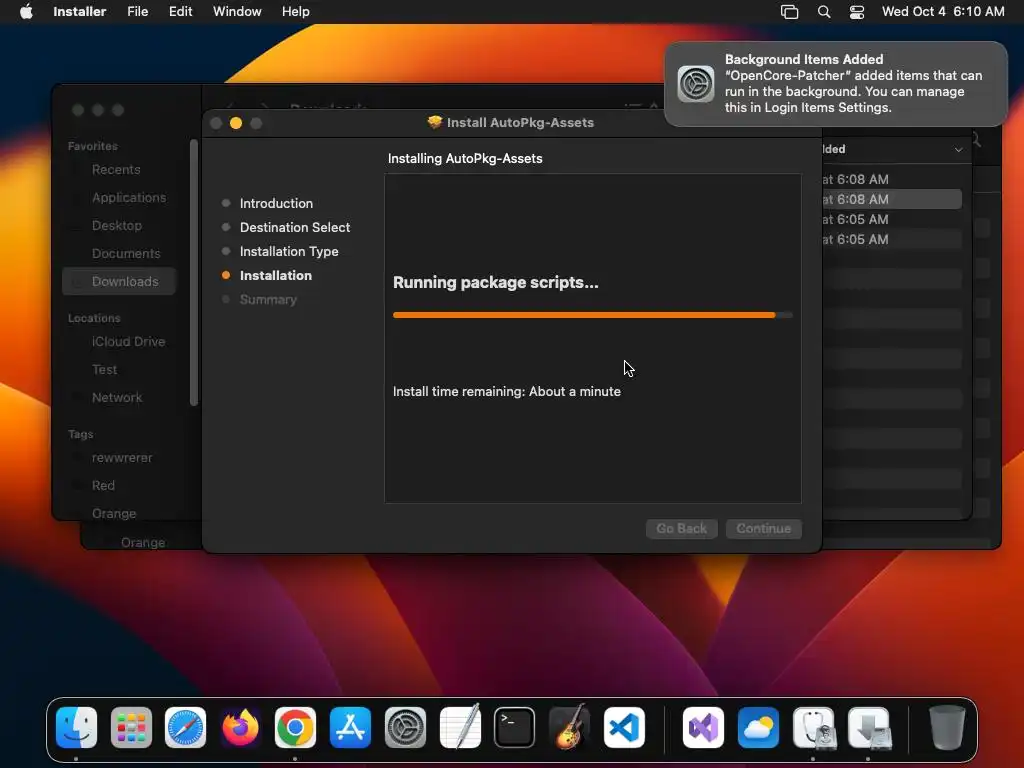Open the File menu
This screenshot has width=1024, height=768.
(138, 12)
